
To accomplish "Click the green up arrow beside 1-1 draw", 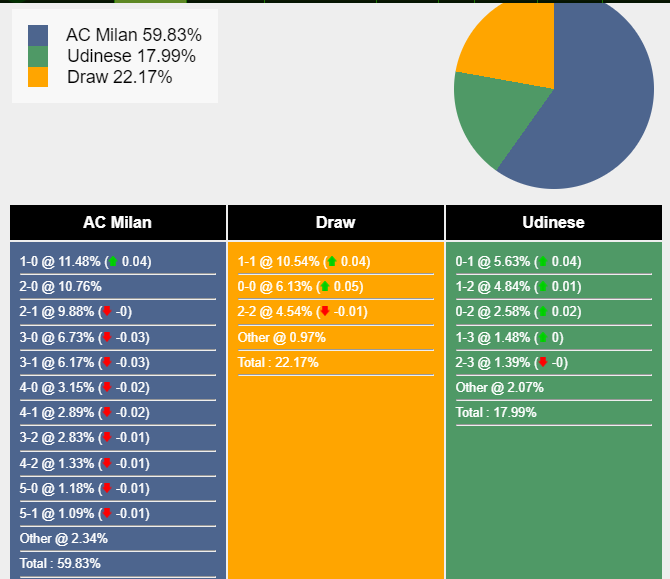I will click(x=331, y=262).
